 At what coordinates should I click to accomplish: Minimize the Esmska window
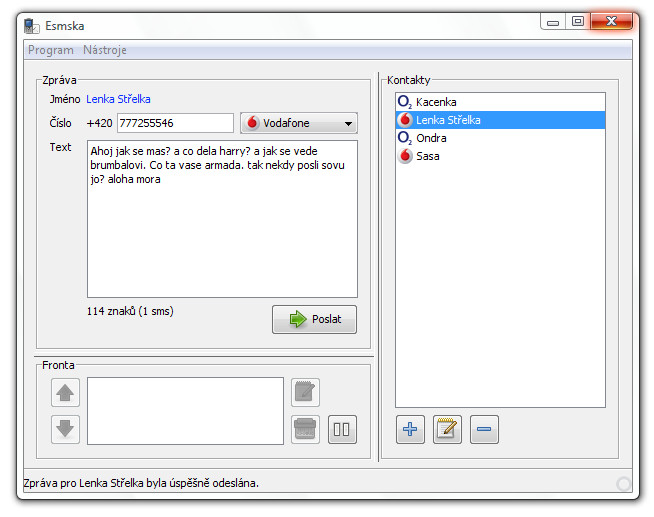click(553, 22)
